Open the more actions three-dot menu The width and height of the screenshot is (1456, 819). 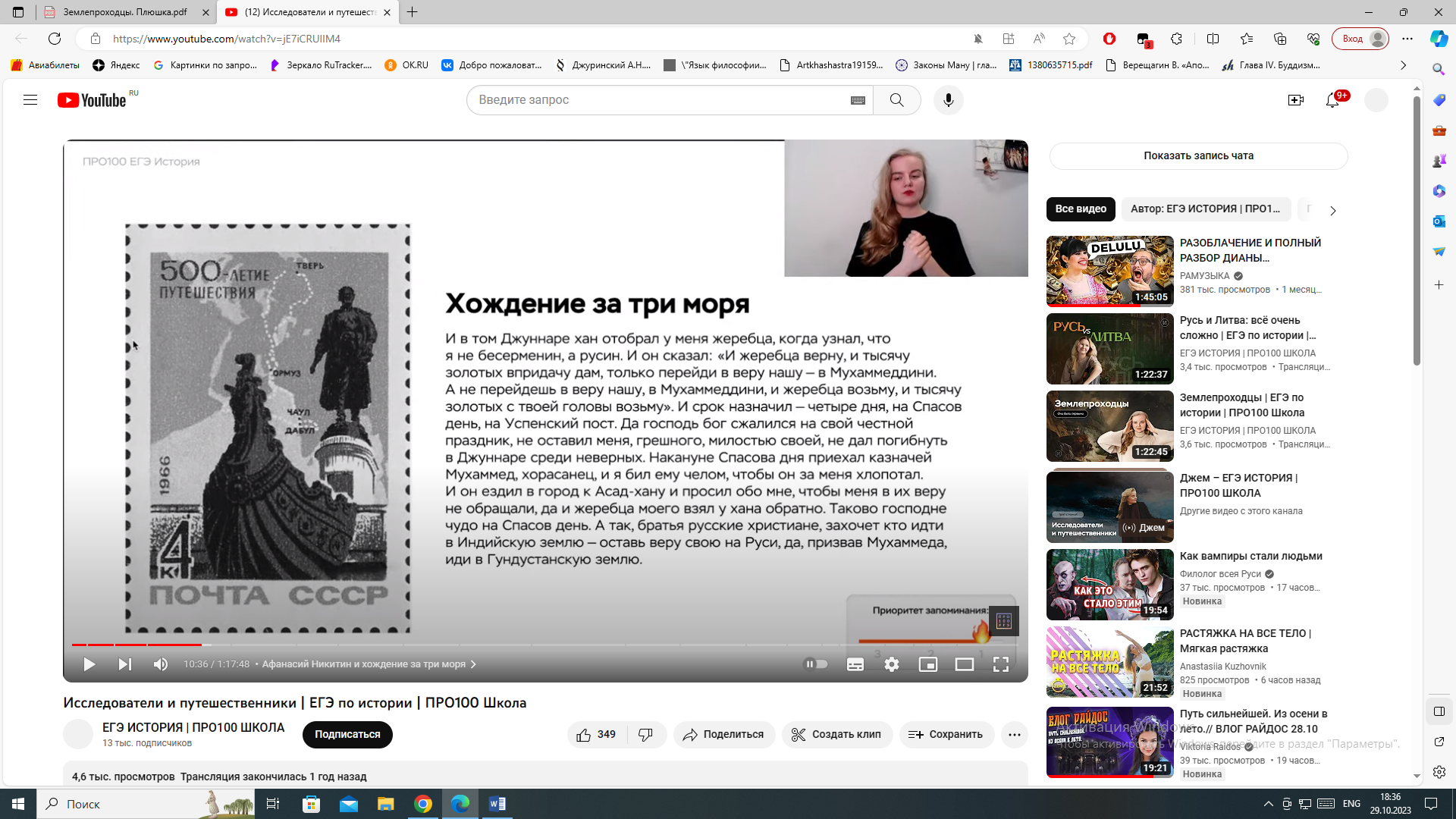coord(1015,734)
